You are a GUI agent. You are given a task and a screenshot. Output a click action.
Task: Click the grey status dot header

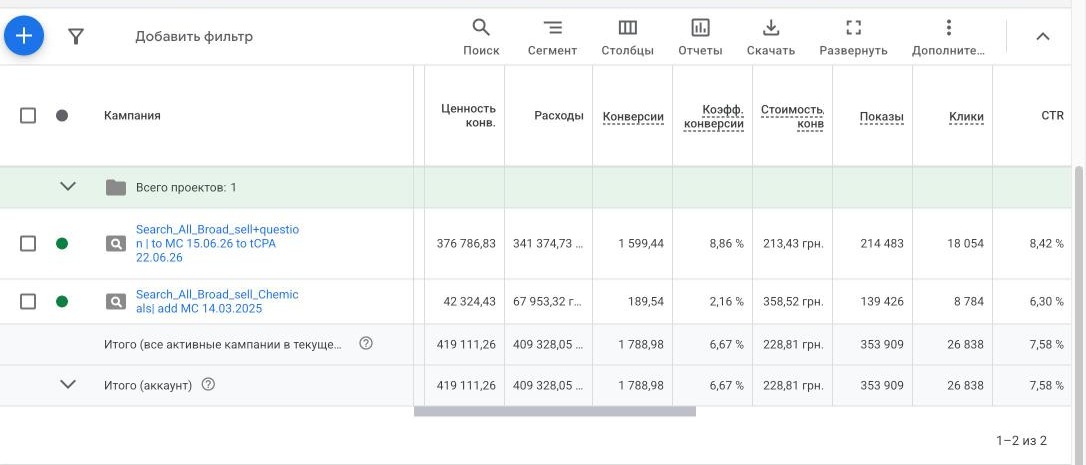(x=62, y=116)
